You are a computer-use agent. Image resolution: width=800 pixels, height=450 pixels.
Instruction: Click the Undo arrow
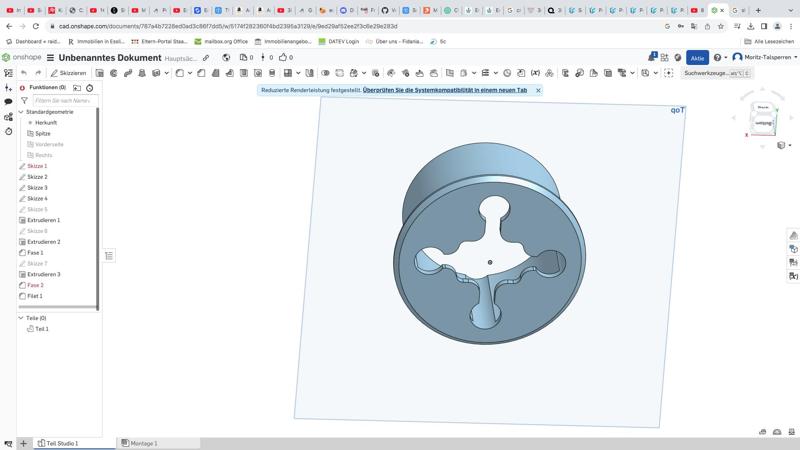pyautogui.click(x=23, y=73)
